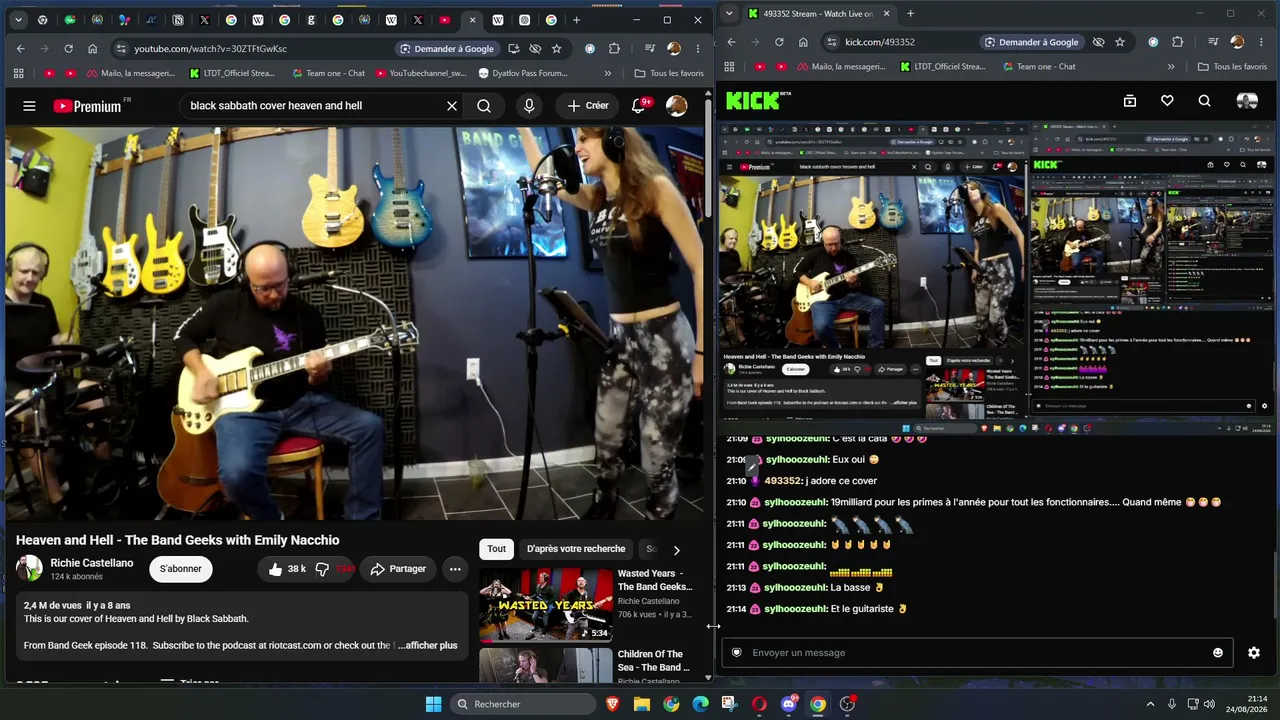The width and height of the screenshot is (1280, 720).
Task: Clear the YouTube search query
Action: (452, 106)
